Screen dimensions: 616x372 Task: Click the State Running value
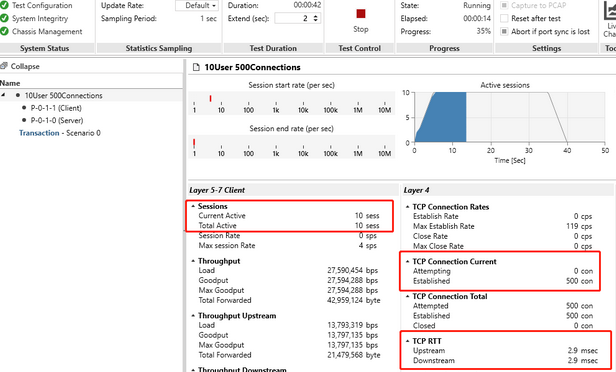[x=477, y=5]
